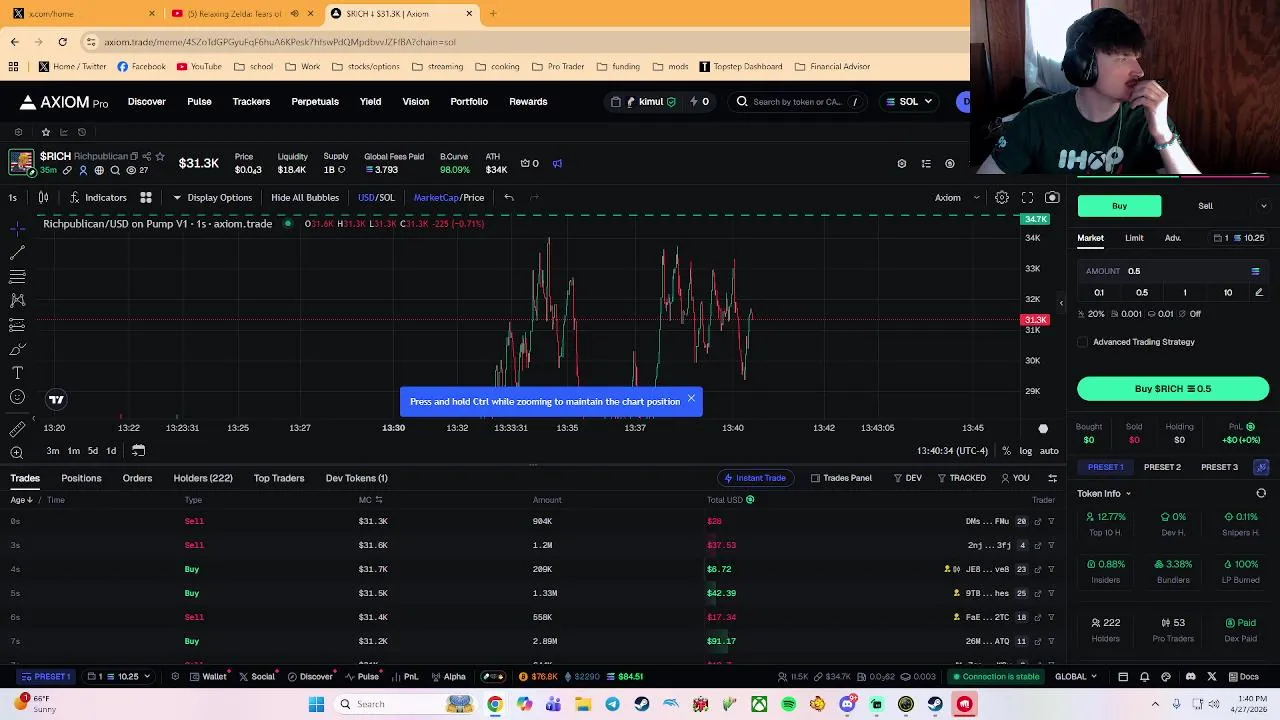Expand the chevron next to Sell

1264,206
